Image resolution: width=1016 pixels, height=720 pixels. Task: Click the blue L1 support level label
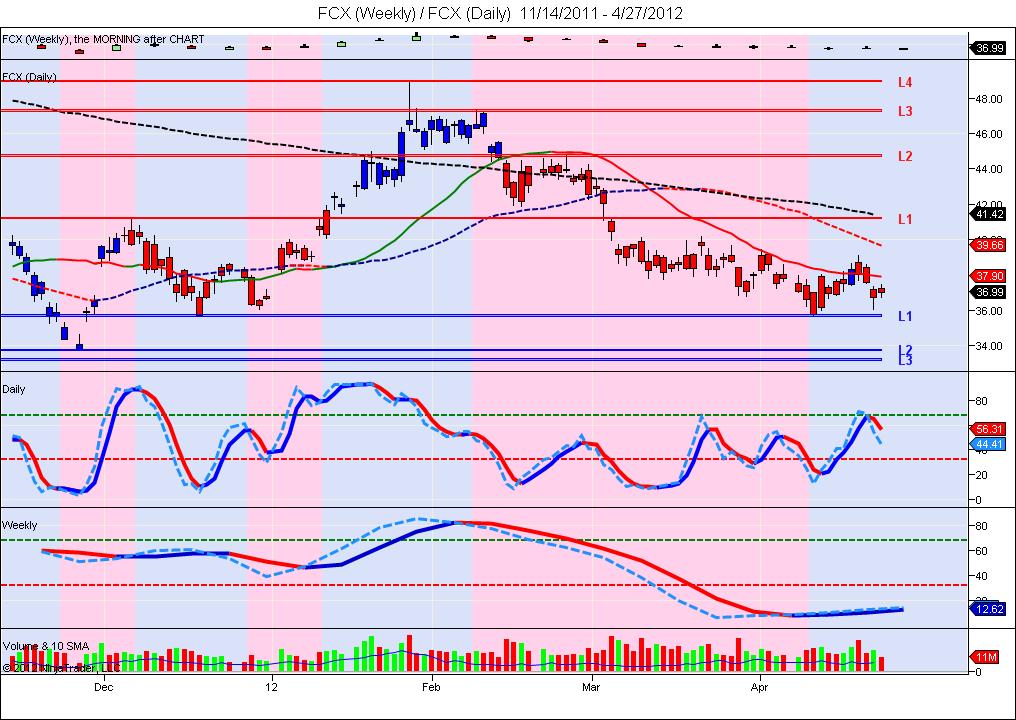coord(905,316)
